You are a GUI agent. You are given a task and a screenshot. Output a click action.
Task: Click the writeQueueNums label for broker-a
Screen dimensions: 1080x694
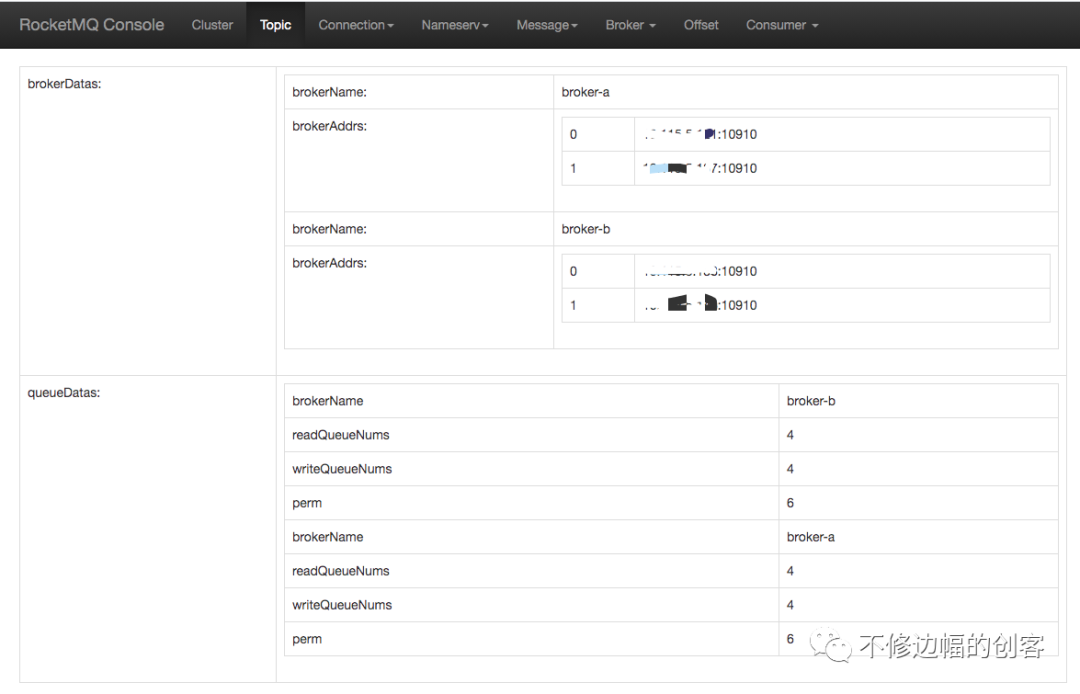pyautogui.click(x=342, y=605)
